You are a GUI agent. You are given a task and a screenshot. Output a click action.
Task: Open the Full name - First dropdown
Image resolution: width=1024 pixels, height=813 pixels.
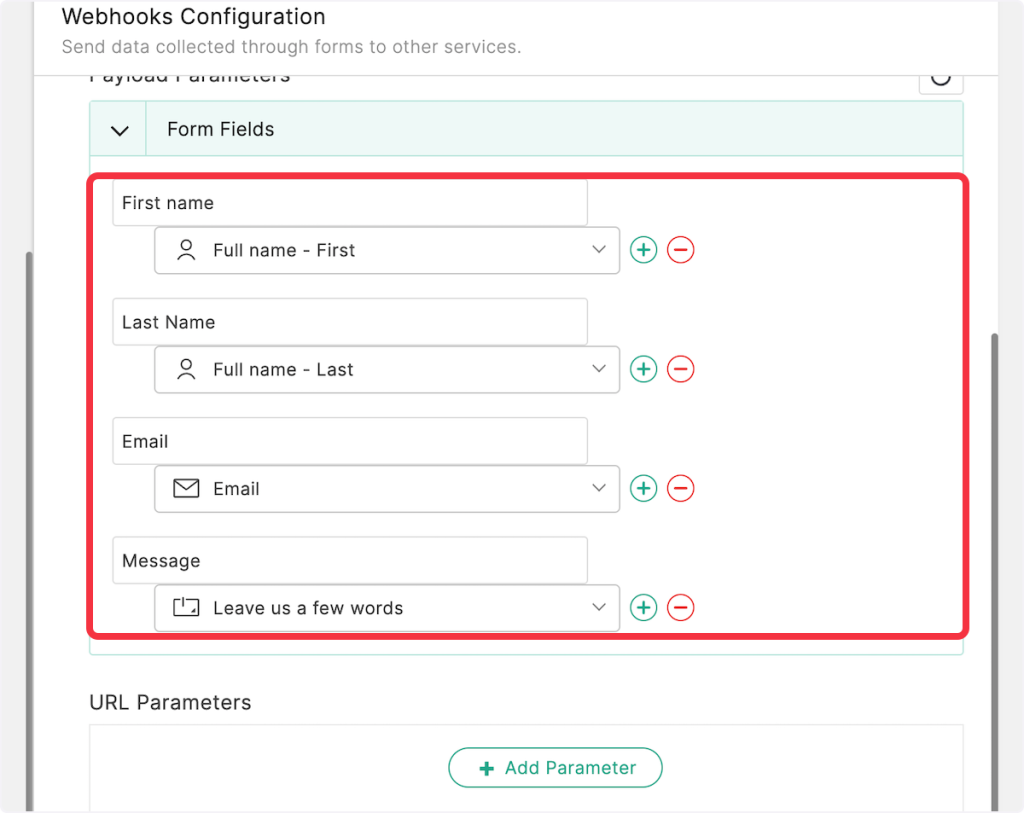pyautogui.click(x=386, y=250)
